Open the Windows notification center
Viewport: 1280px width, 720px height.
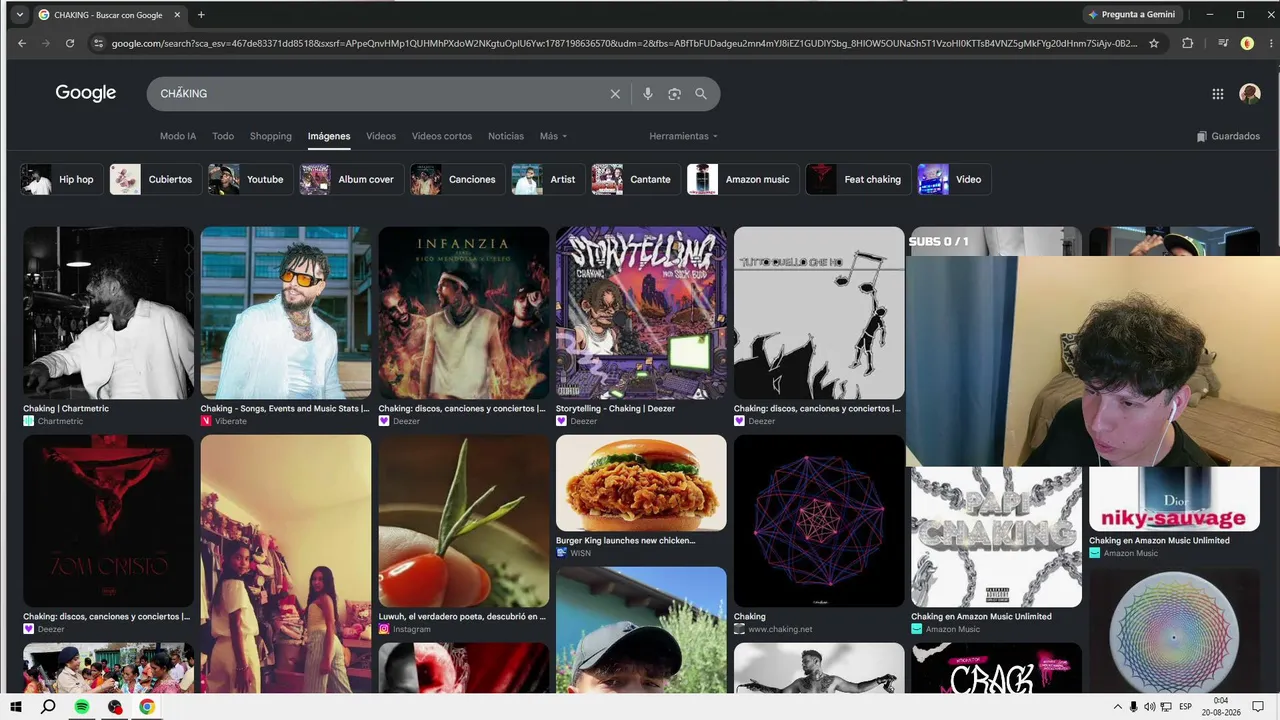click(x=1258, y=707)
